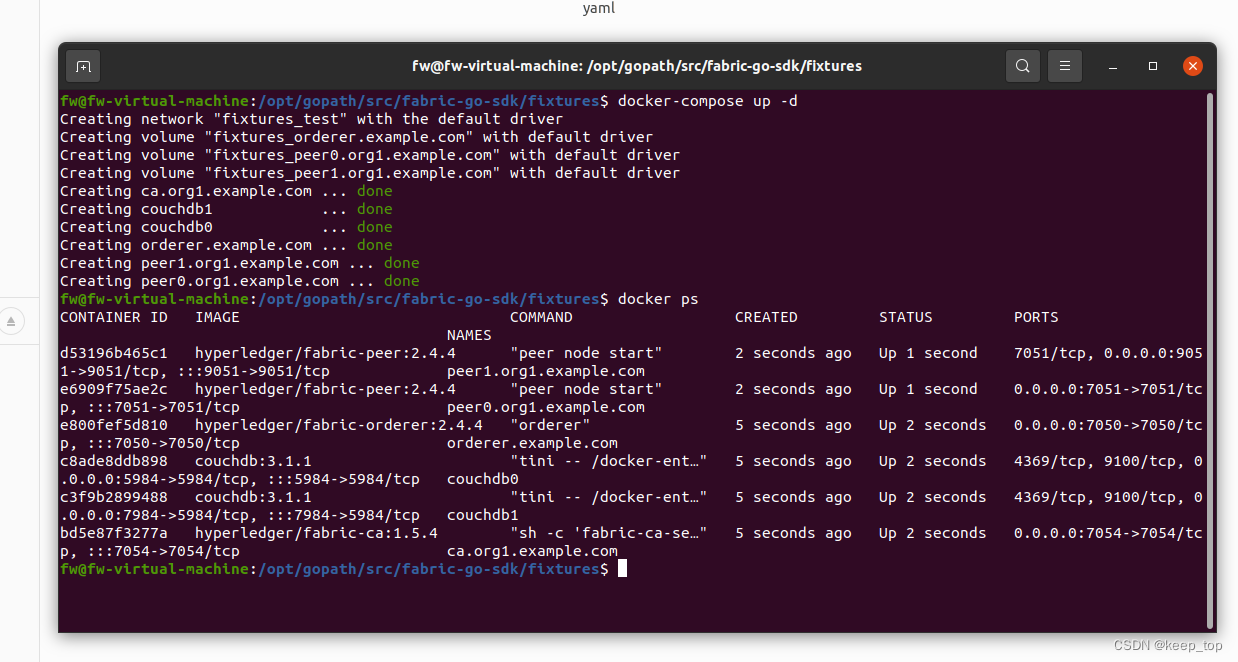Open a new terminal tab

point(83,66)
